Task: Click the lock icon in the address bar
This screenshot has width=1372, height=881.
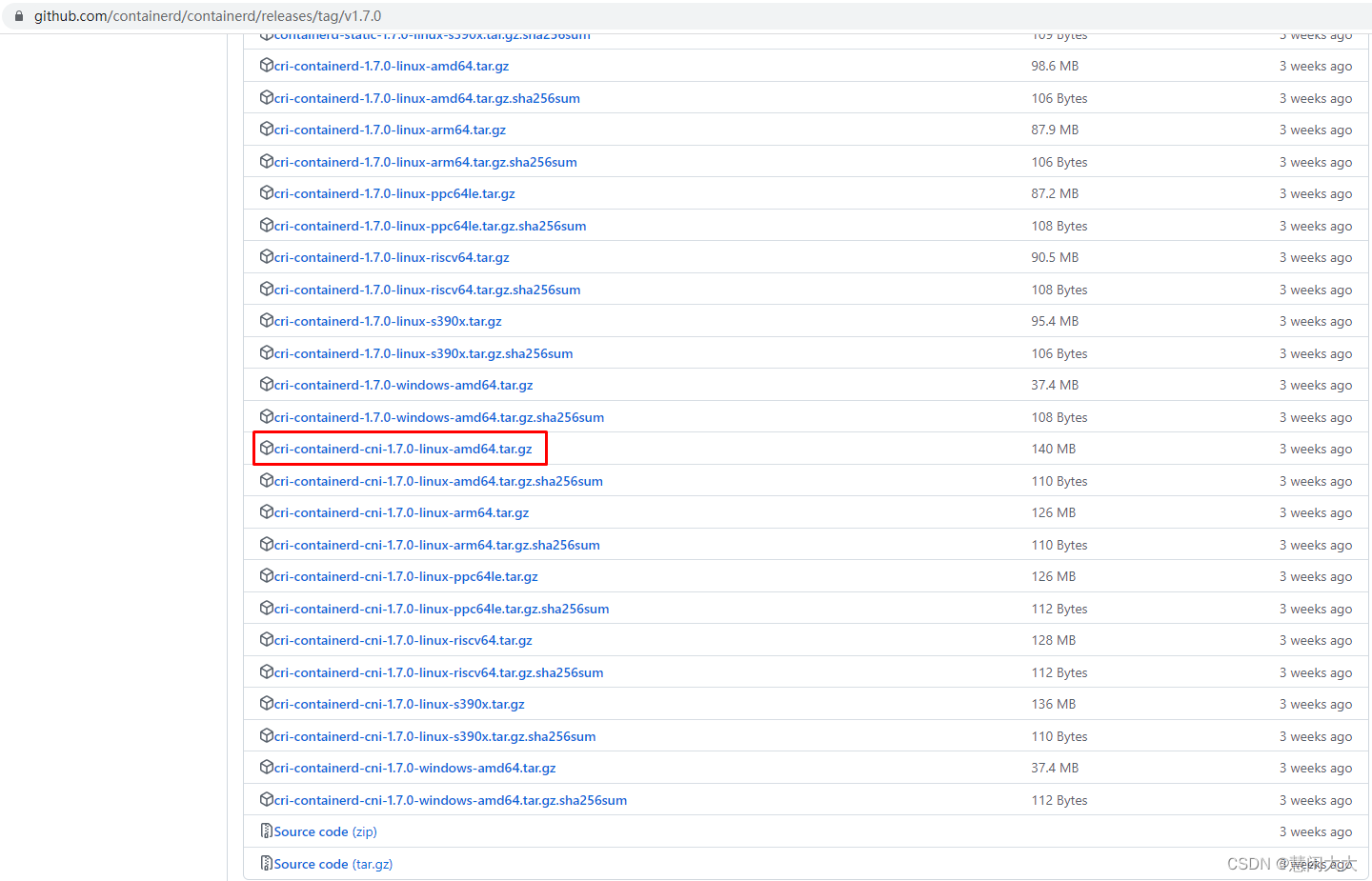Action: pos(19,16)
